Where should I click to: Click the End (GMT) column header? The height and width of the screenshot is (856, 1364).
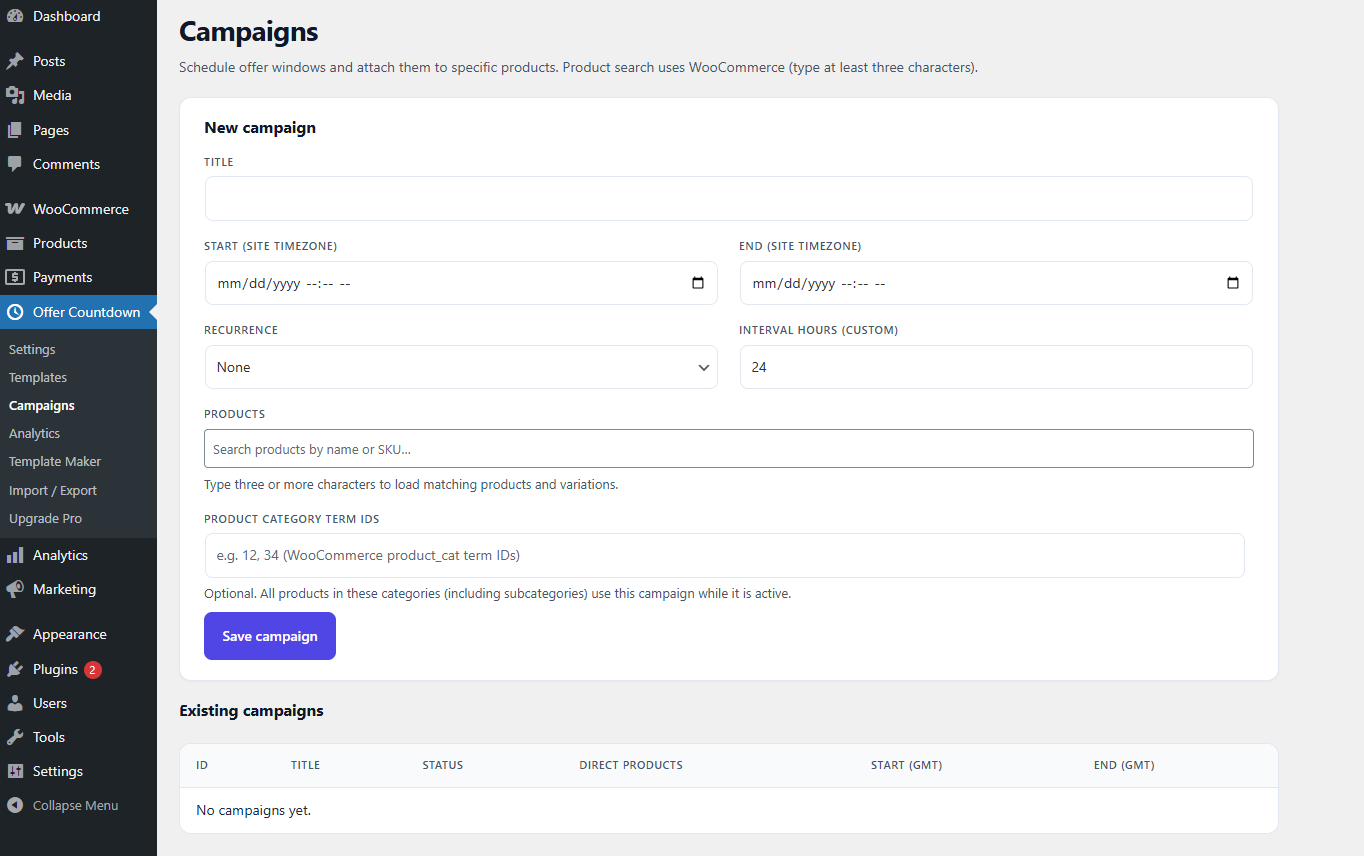tap(1124, 765)
